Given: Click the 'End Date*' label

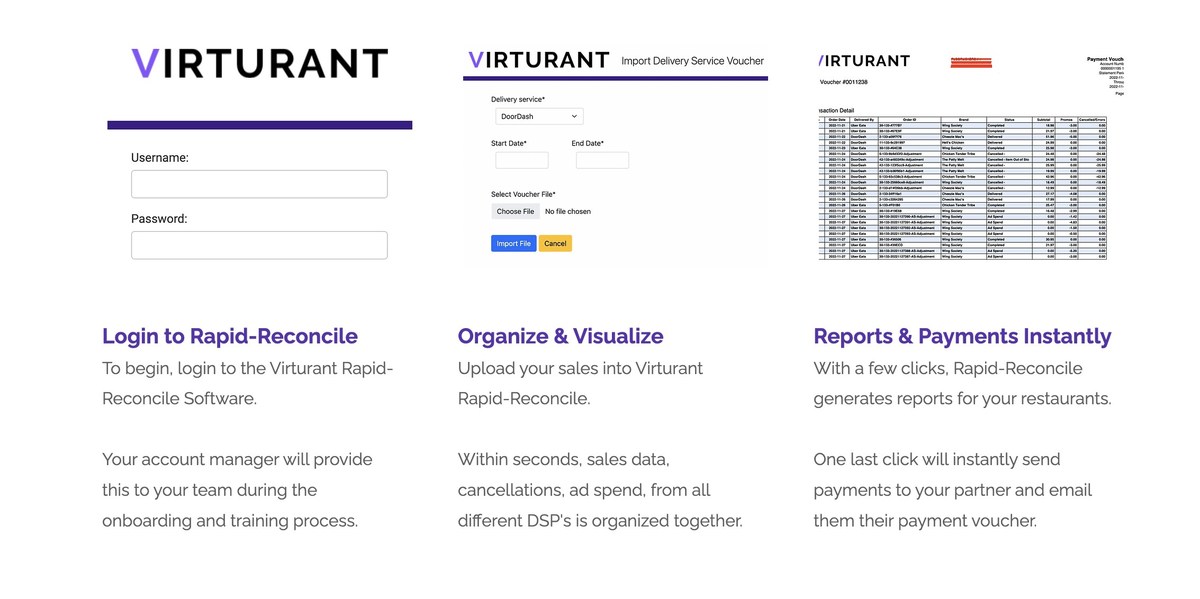Looking at the screenshot, I should click(588, 143).
